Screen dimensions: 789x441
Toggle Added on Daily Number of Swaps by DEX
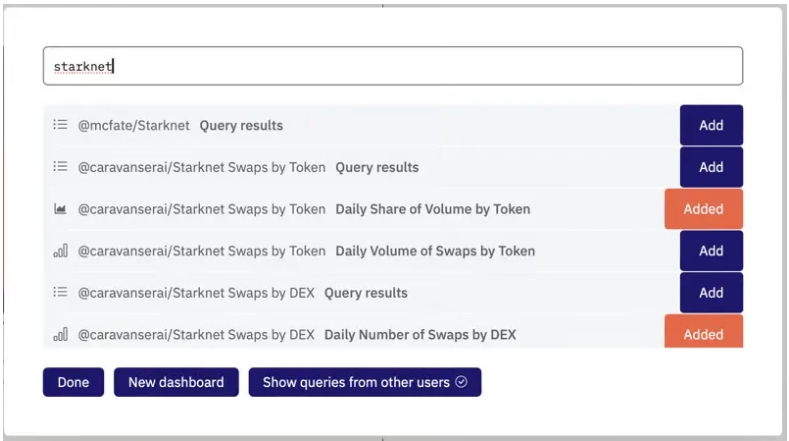coord(703,331)
